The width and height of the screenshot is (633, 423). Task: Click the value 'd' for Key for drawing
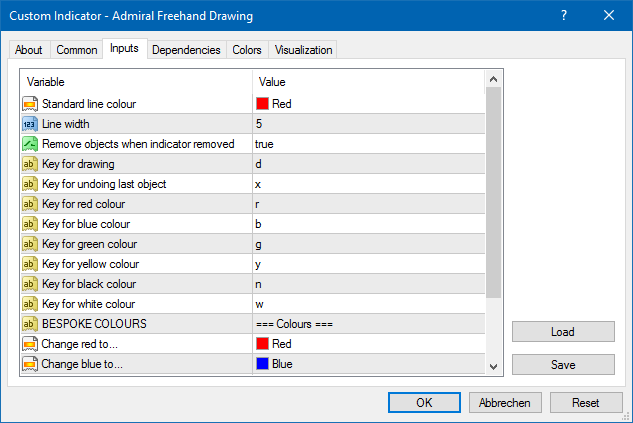(x=258, y=164)
